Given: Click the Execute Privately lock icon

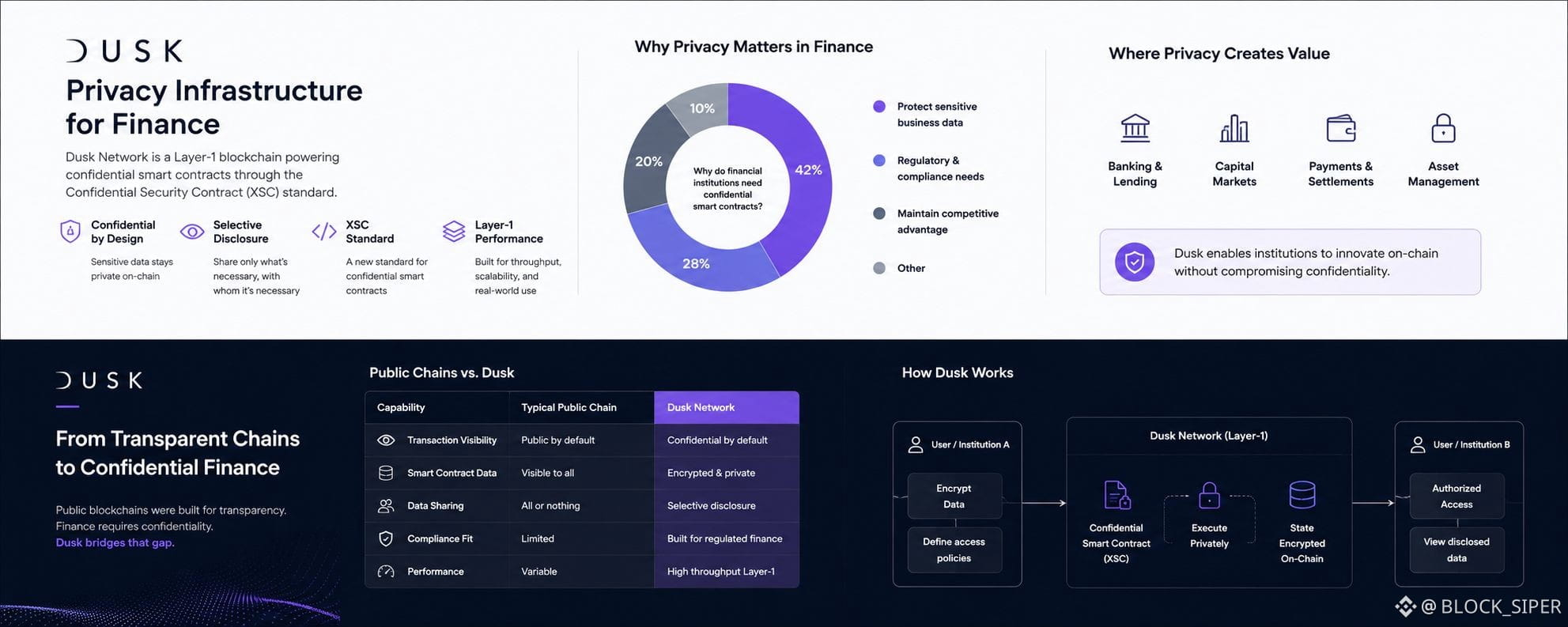Looking at the screenshot, I should pos(1209,496).
